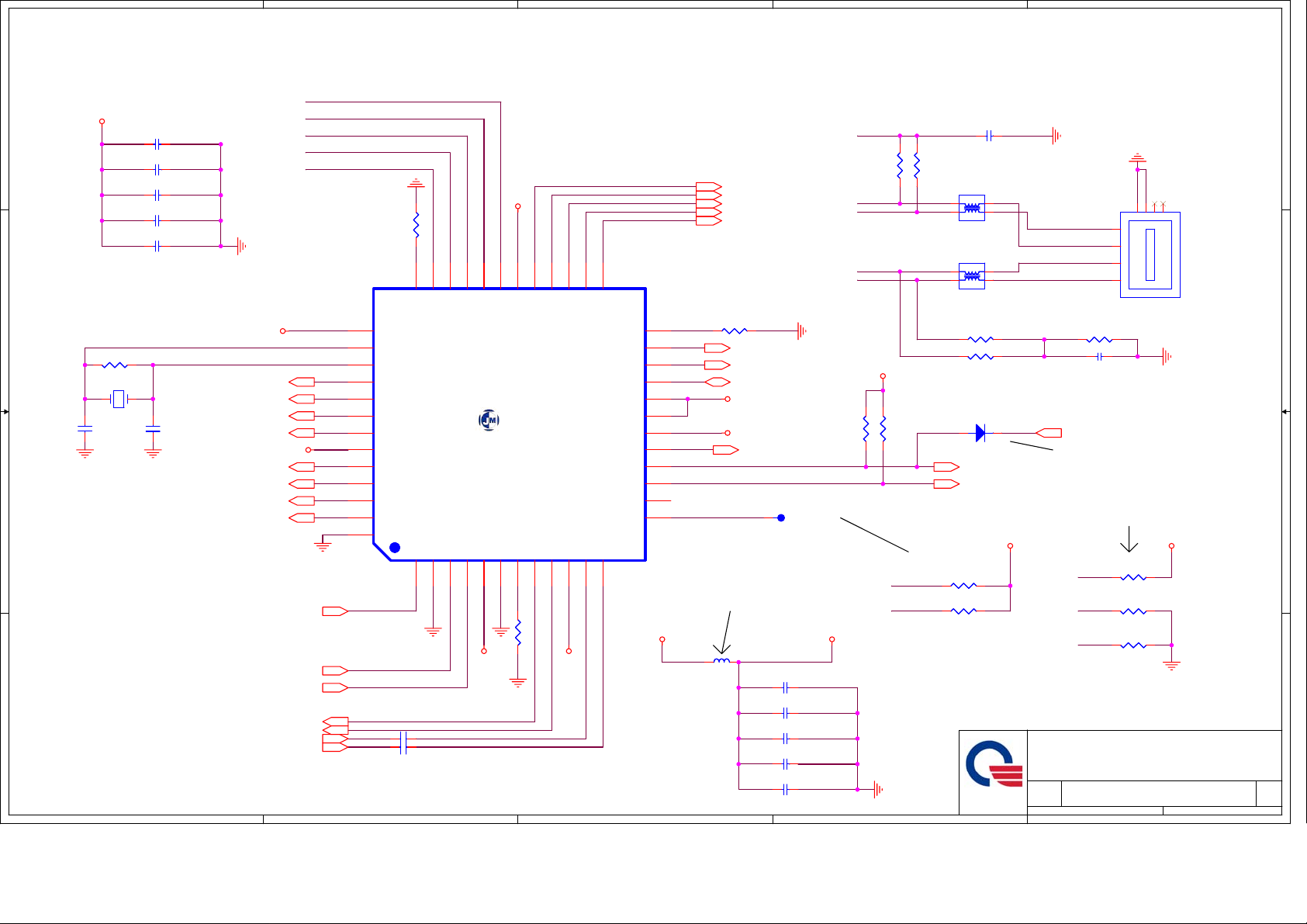Select the bottom resistor of the three-resistor group
The width and height of the screenshot is (1307, 924).
click(1133, 645)
